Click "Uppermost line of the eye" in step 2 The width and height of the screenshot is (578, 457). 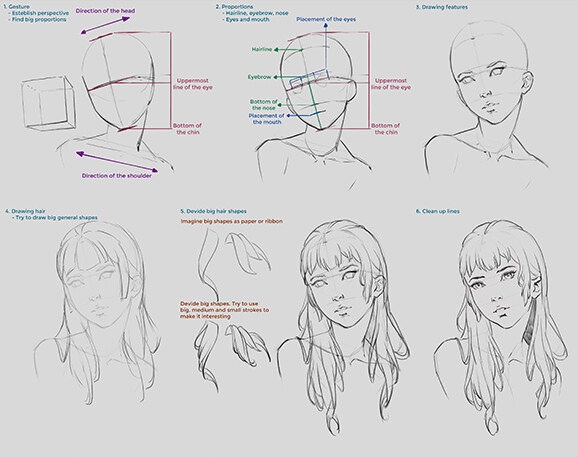click(391, 84)
